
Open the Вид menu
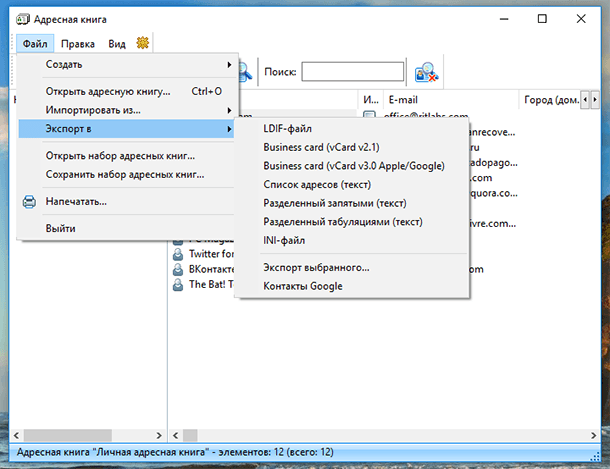(117, 44)
